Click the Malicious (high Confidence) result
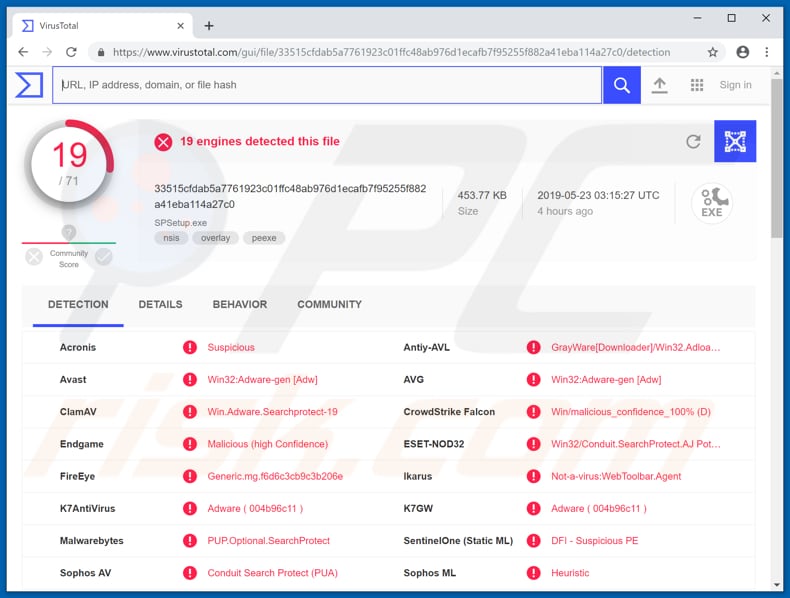This screenshot has height=598, width=790. 268,444
